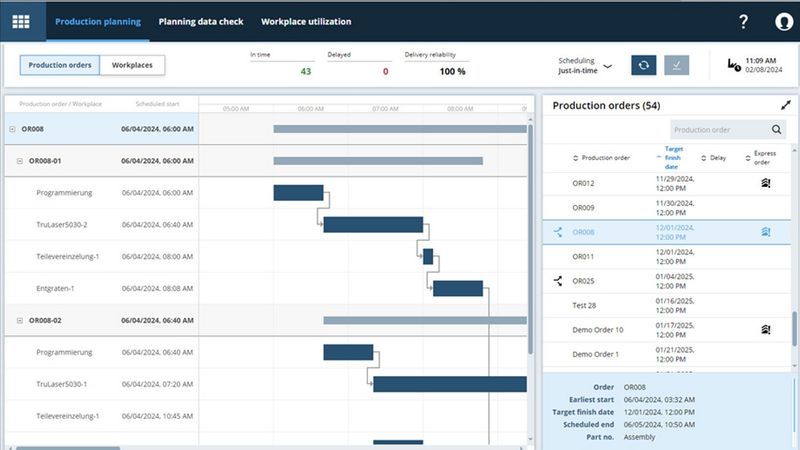
Task: Click the help question mark icon
Action: pos(743,22)
